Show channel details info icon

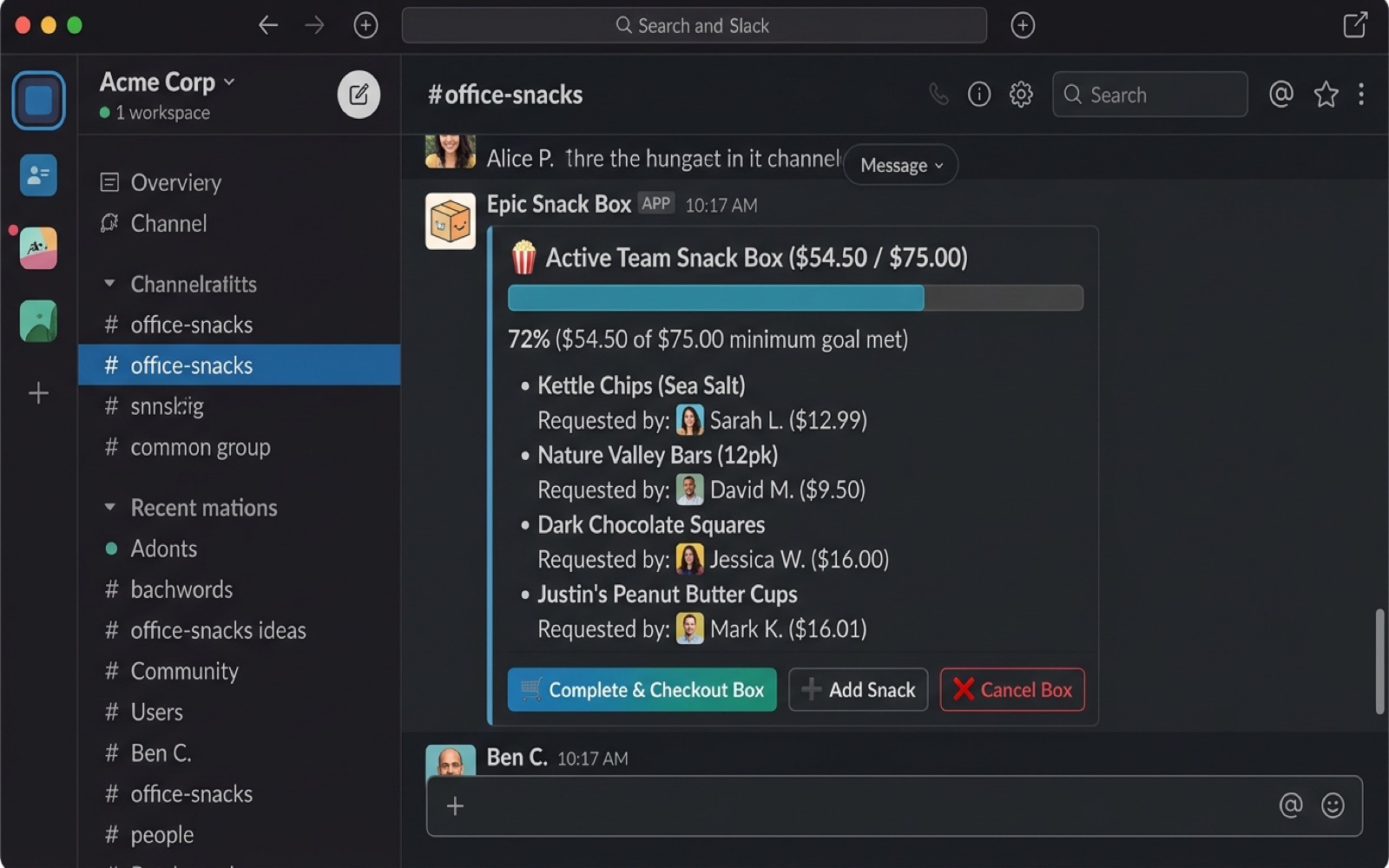(979, 94)
